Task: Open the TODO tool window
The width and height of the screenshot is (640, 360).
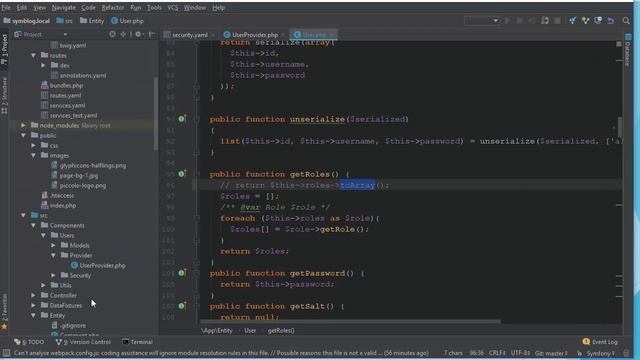Action: 29,342
